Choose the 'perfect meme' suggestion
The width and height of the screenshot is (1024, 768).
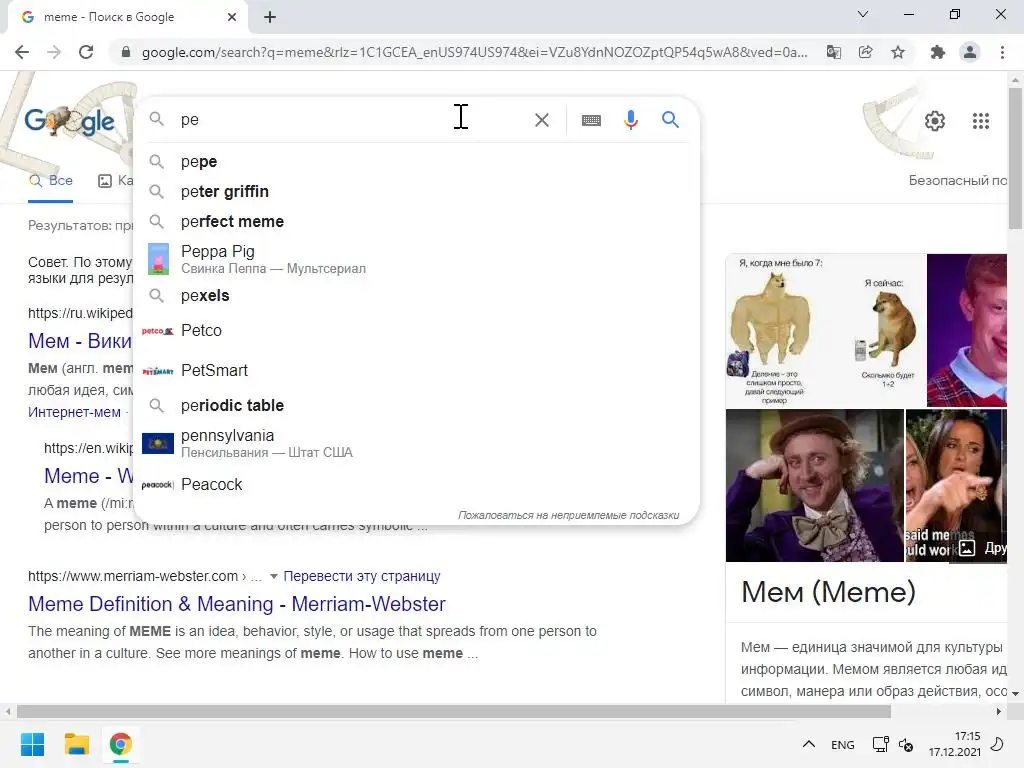pyautogui.click(x=416, y=221)
